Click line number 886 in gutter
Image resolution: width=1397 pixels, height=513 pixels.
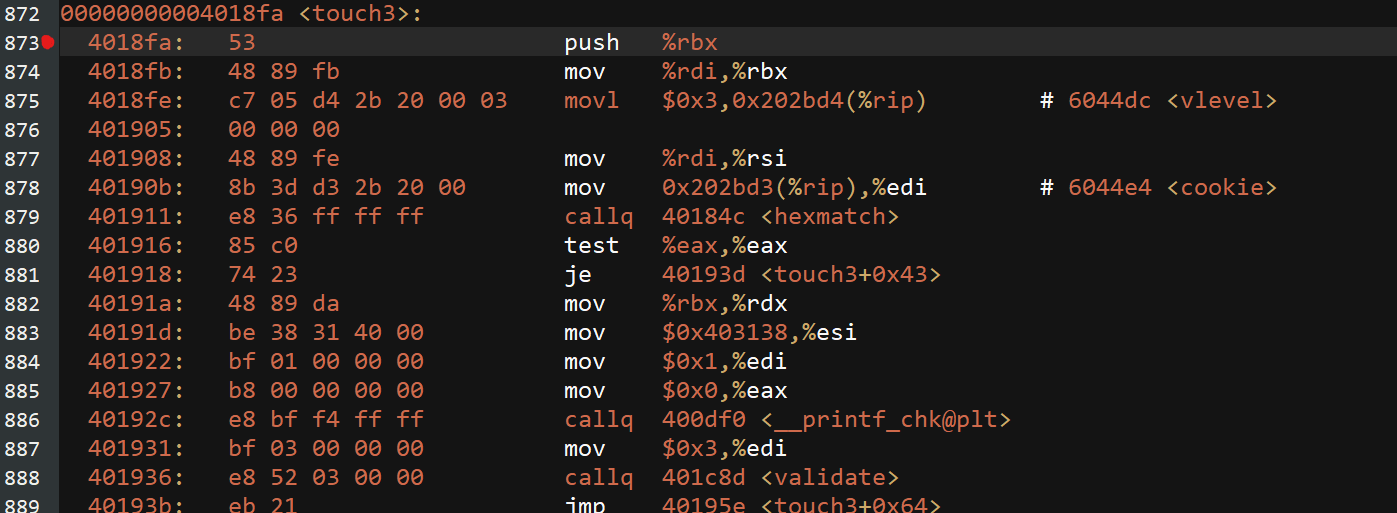[21, 420]
